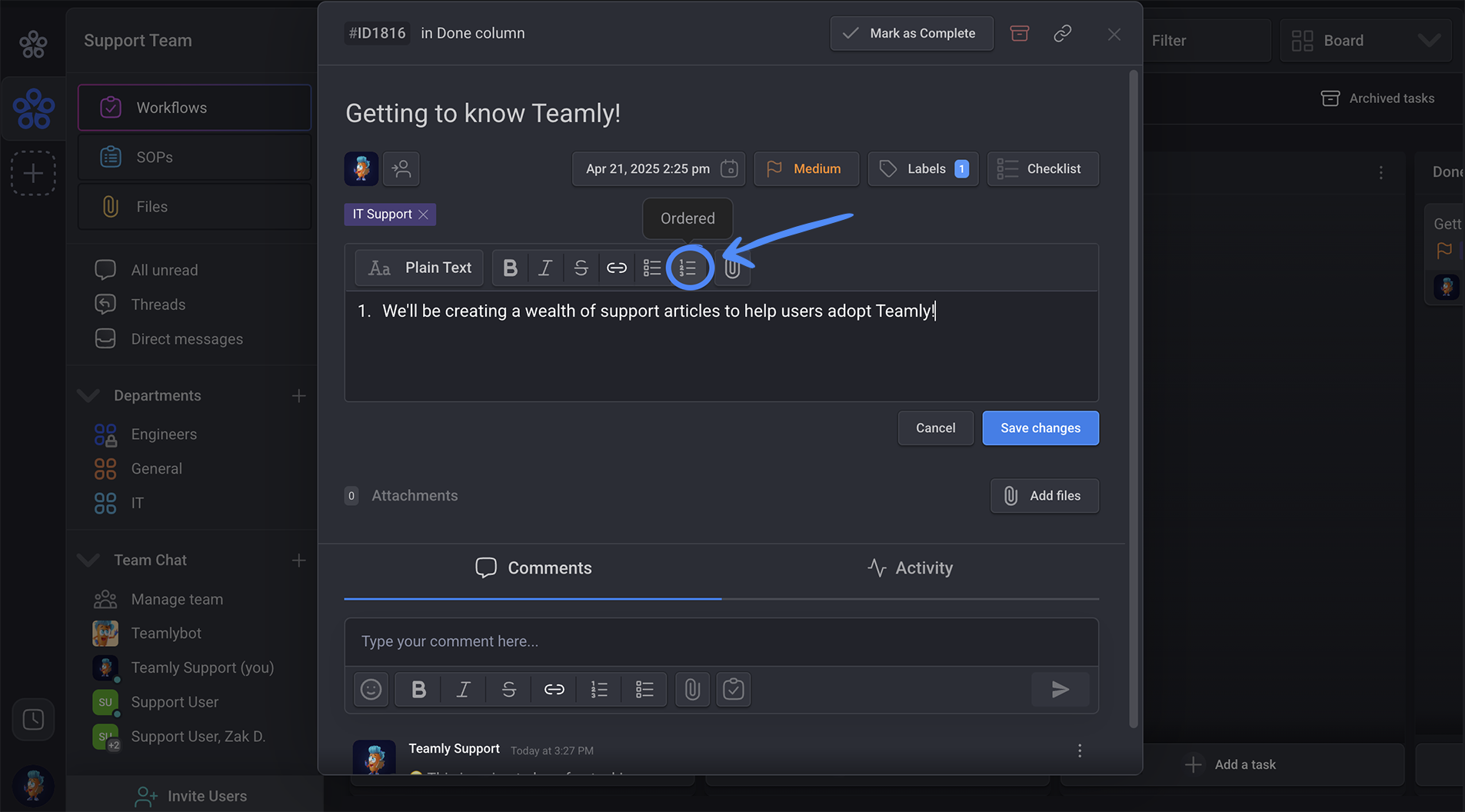Open the Engineers department
This screenshot has height=812, width=1465.
coord(164,434)
